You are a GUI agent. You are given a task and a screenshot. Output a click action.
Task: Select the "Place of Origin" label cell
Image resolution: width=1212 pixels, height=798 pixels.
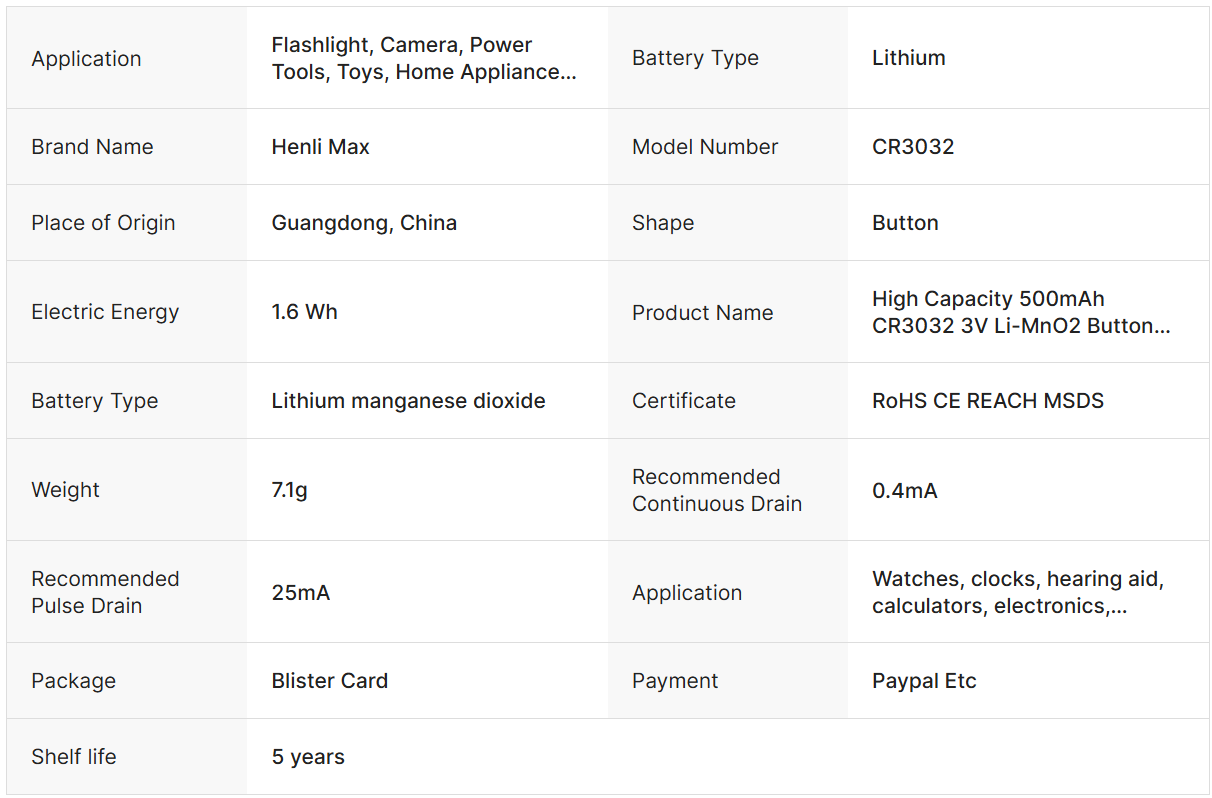pyautogui.click(x=103, y=223)
